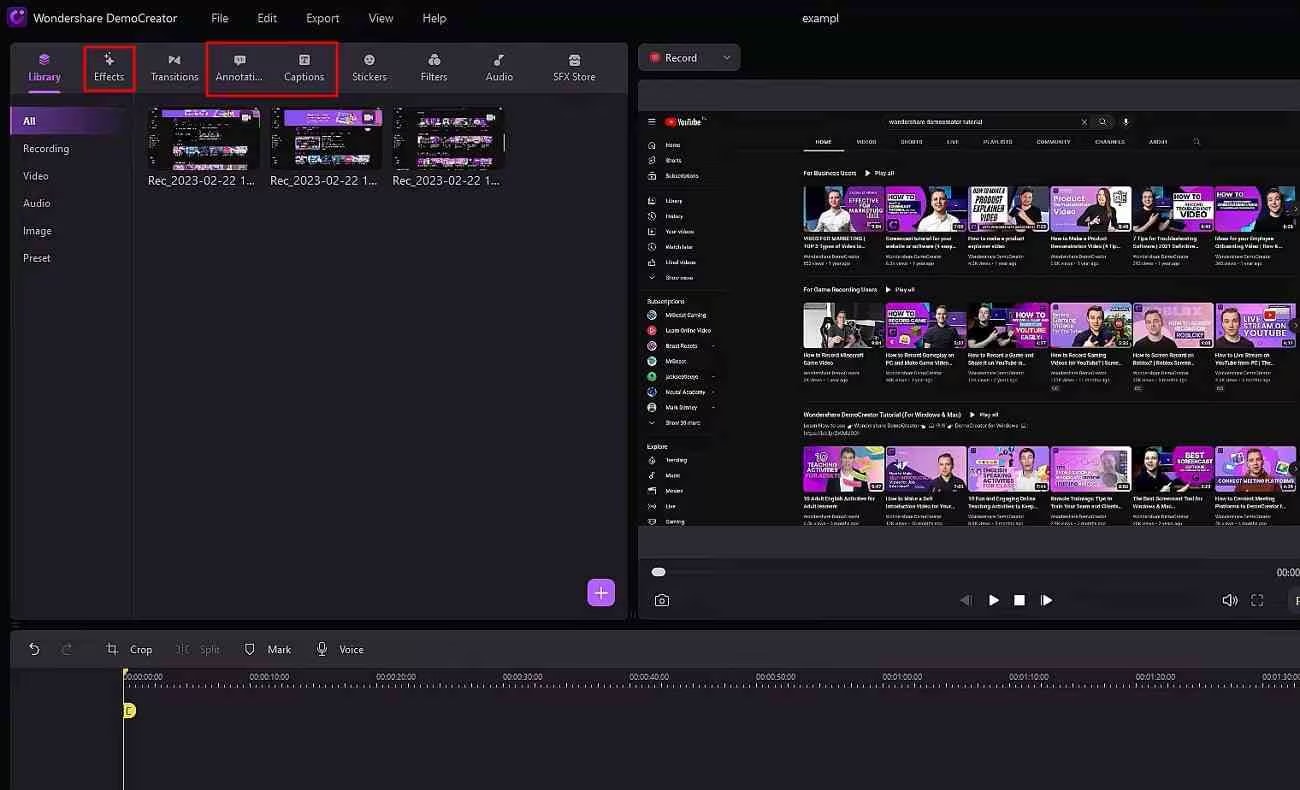The width and height of the screenshot is (1300, 790).
Task: Click the YouTube hamburger menu in preview
Action: click(652, 122)
